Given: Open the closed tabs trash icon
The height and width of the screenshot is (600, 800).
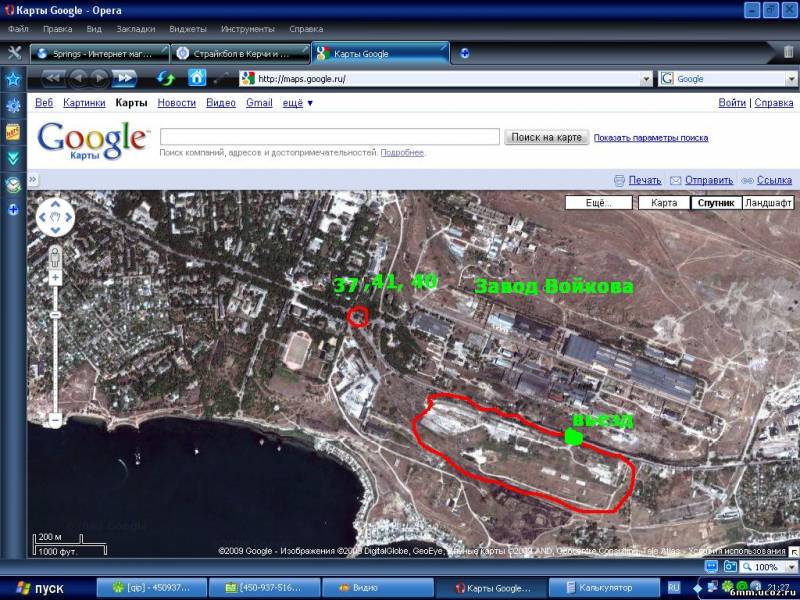Looking at the screenshot, I should pyautogui.click(x=788, y=52).
